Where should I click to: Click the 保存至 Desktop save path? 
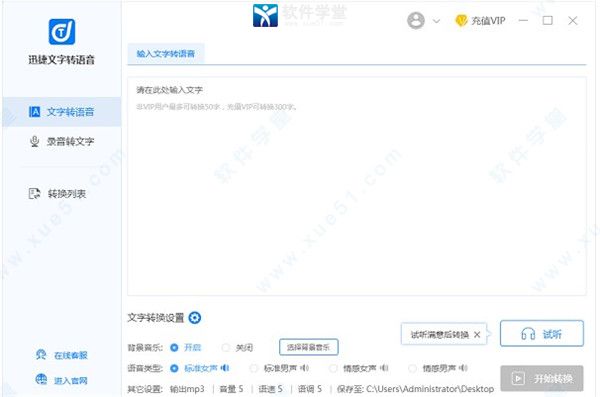[415, 389]
